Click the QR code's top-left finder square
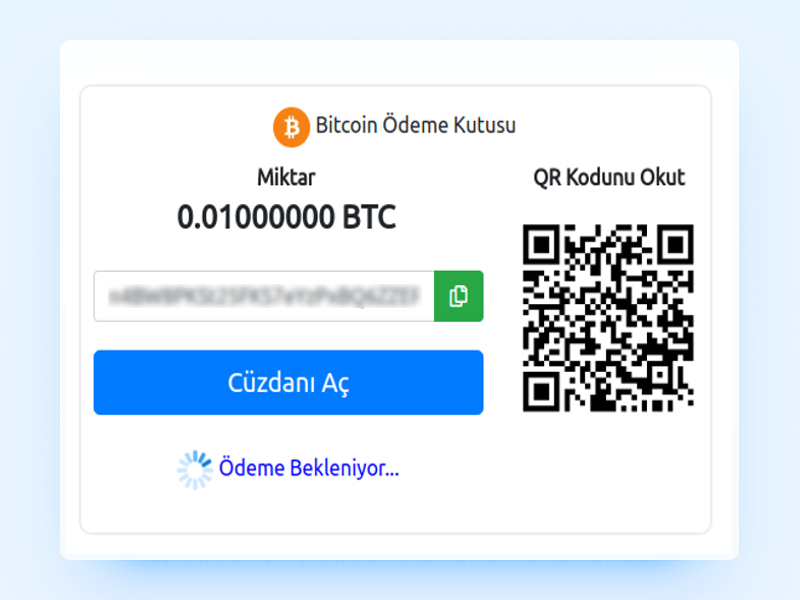This screenshot has height=600, width=800. click(x=542, y=245)
